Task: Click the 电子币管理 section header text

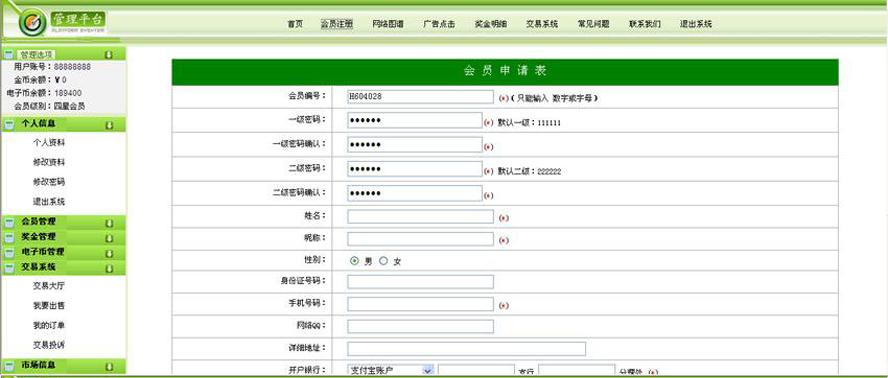Action: pos(43,252)
